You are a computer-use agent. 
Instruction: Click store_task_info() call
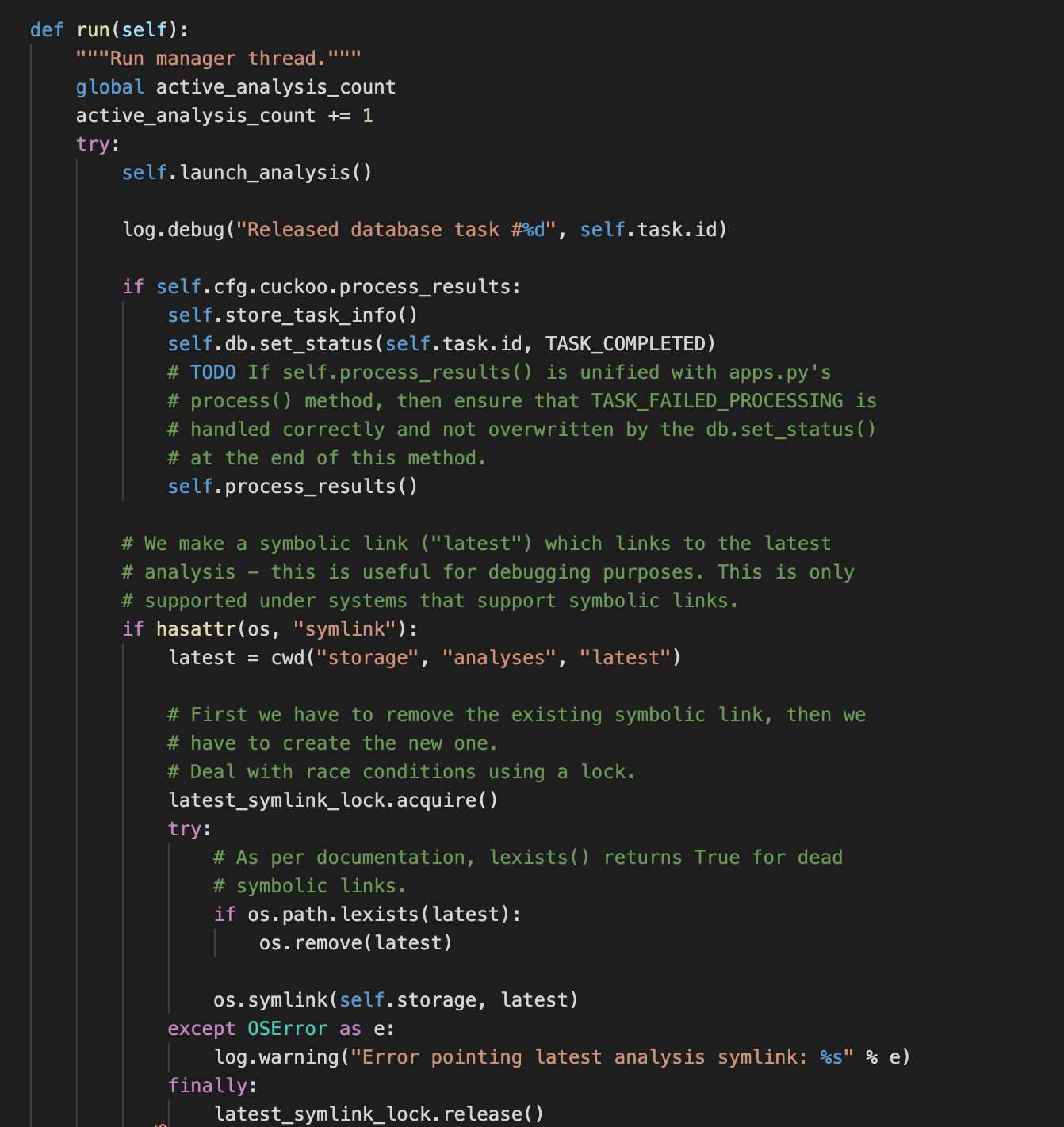click(293, 315)
